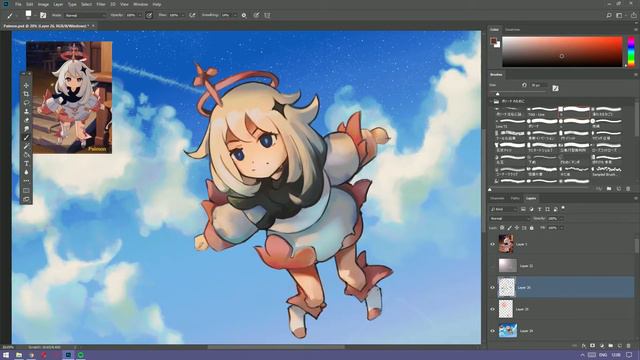The height and width of the screenshot is (360, 640).
Task: Open layer Fill arrow in Layers panel
Action: click(x=561, y=228)
